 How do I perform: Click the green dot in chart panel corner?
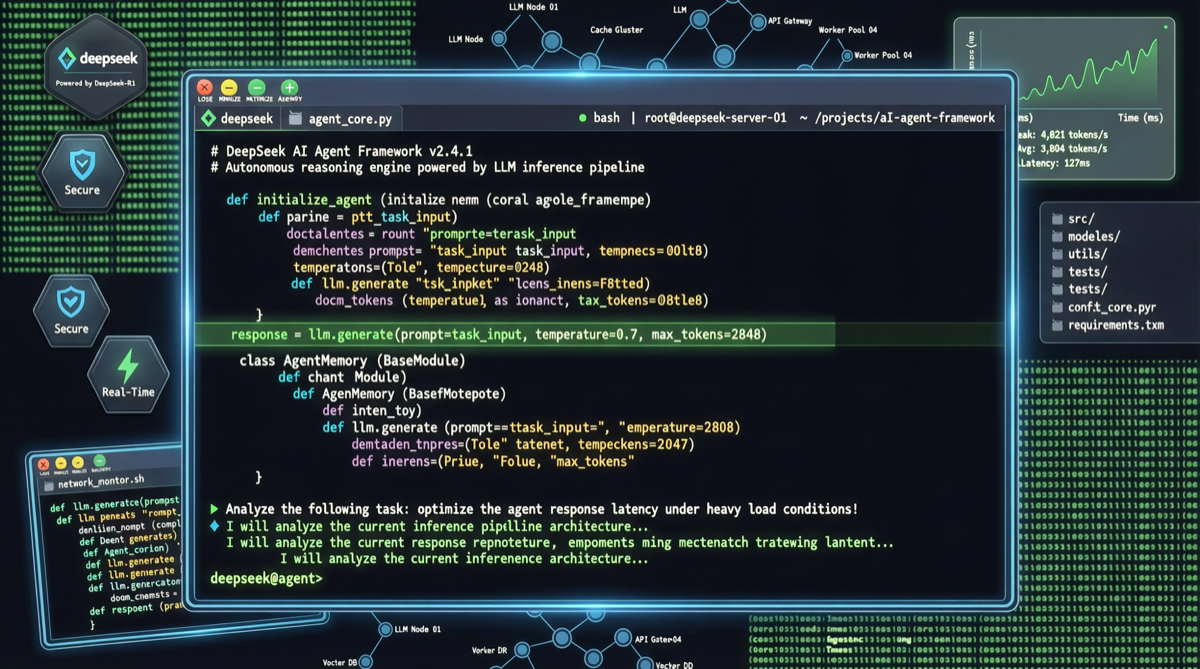point(1165,28)
